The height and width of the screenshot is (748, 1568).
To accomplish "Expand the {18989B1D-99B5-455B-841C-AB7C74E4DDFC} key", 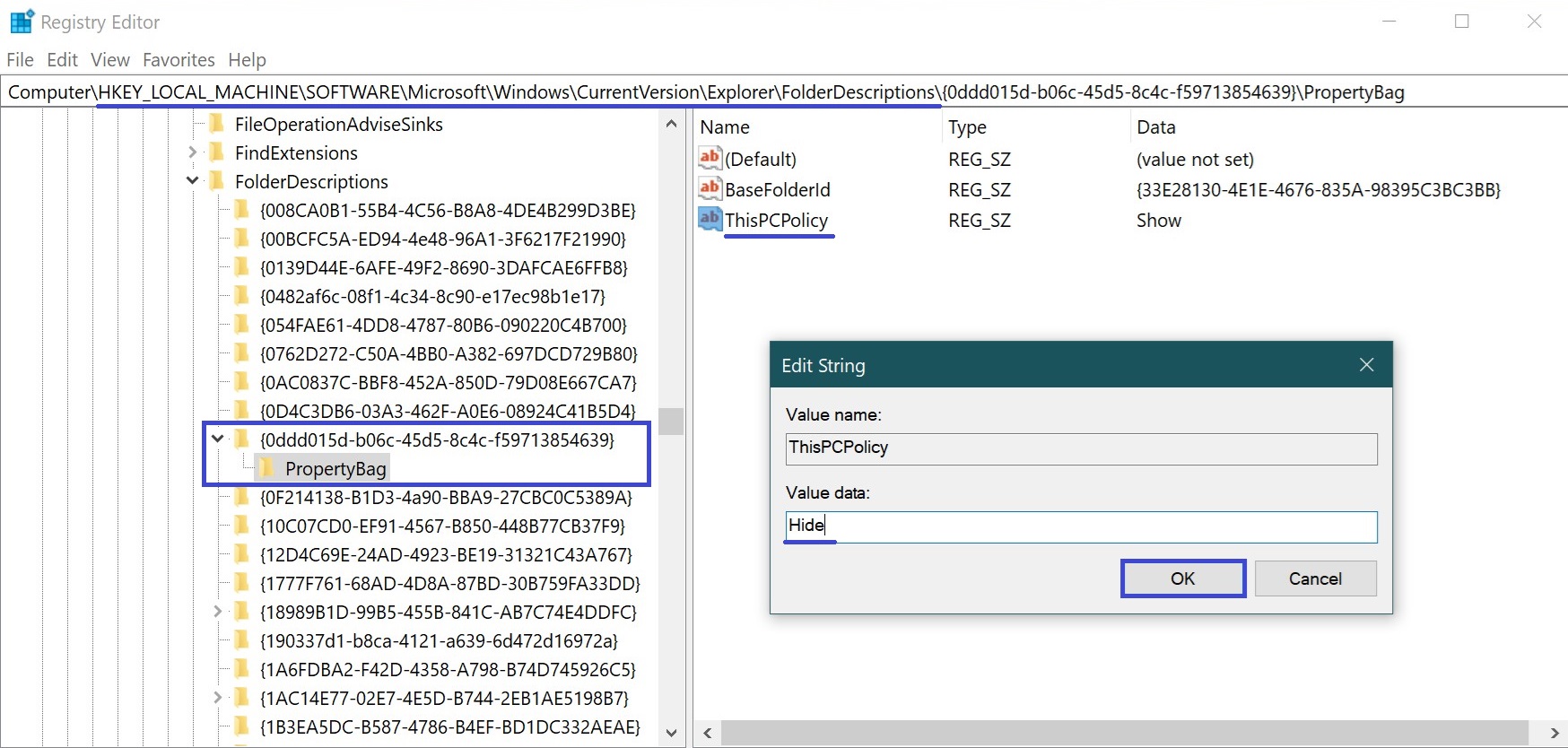I will pyautogui.click(x=217, y=612).
